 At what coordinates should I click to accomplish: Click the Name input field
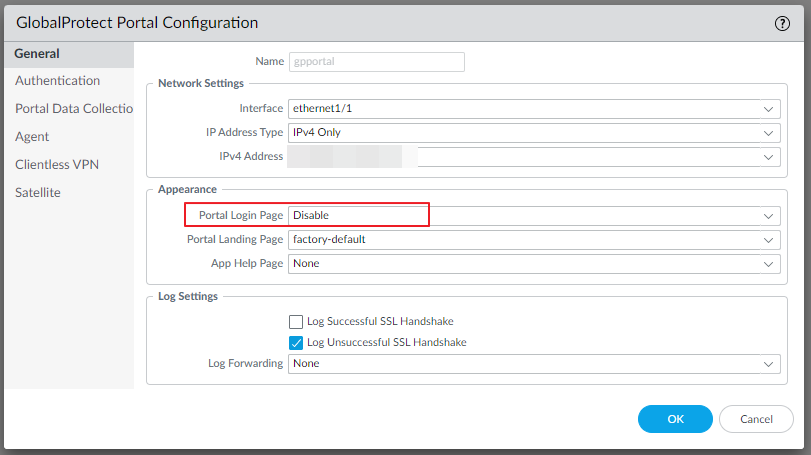pos(376,62)
